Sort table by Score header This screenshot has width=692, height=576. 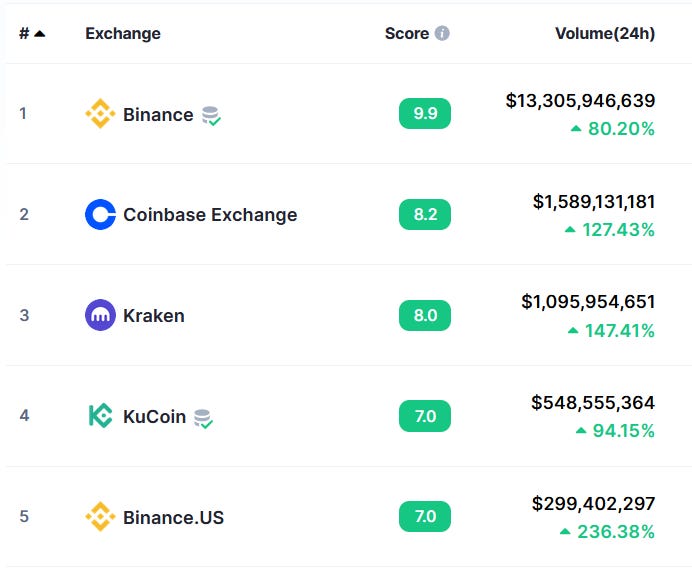point(406,33)
